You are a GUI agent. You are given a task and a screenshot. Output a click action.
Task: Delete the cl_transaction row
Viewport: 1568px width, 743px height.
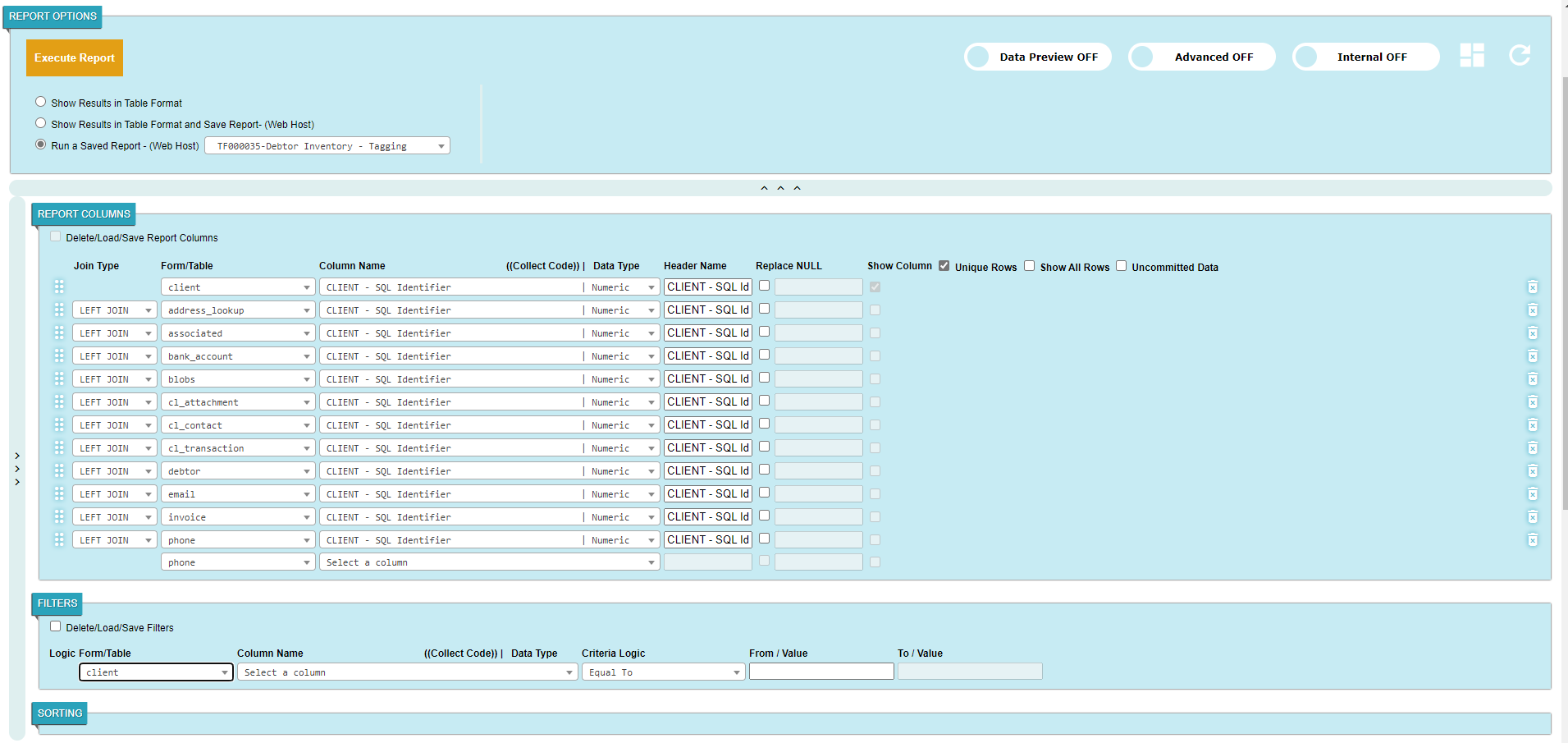[x=1532, y=448]
